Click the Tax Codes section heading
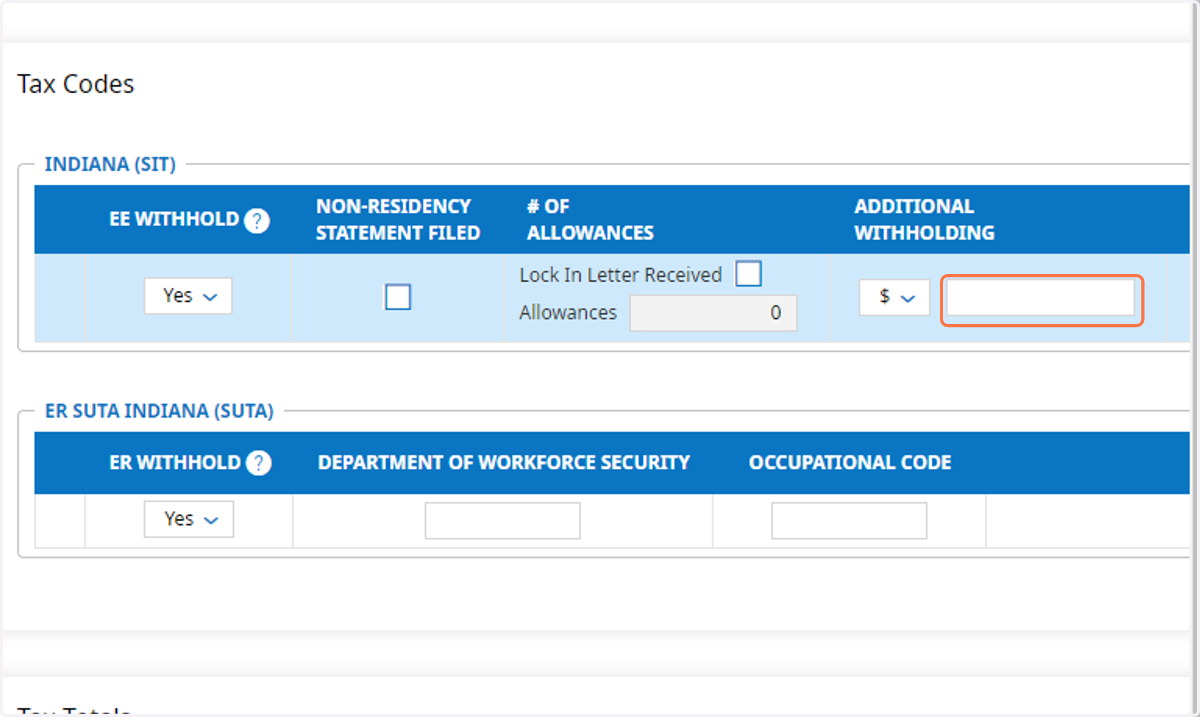This screenshot has height=717, width=1200. (76, 84)
